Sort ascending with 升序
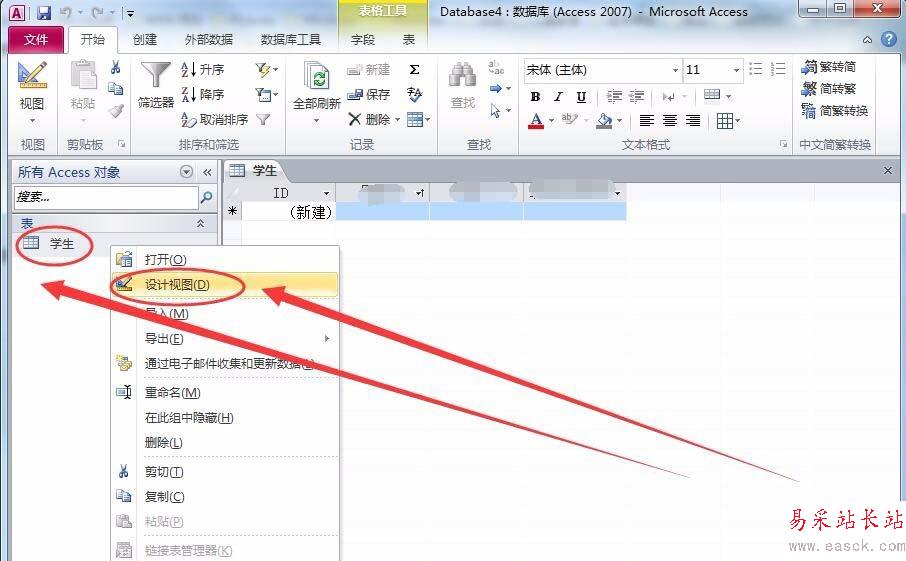906x561 pixels. click(202, 70)
